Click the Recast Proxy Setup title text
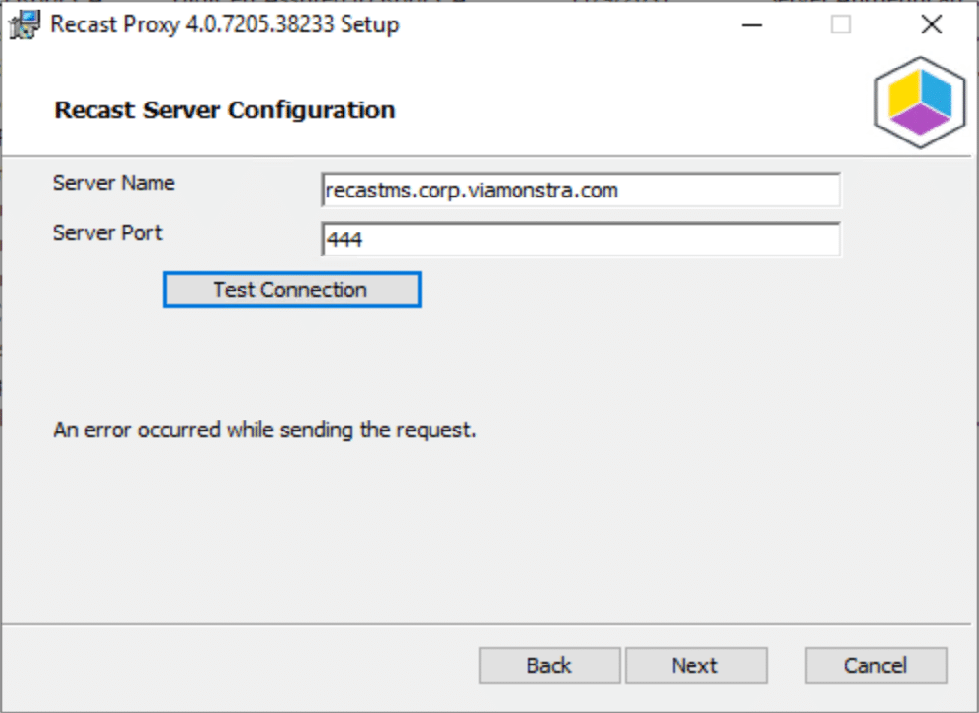The width and height of the screenshot is (979, 713). tap(225, 25)
